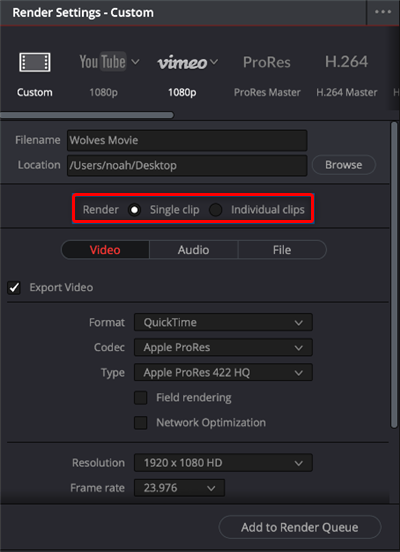Click the 1080p label under YouTube
The width and height of the screenshot is (400, 552).
[x=103, y=93]
